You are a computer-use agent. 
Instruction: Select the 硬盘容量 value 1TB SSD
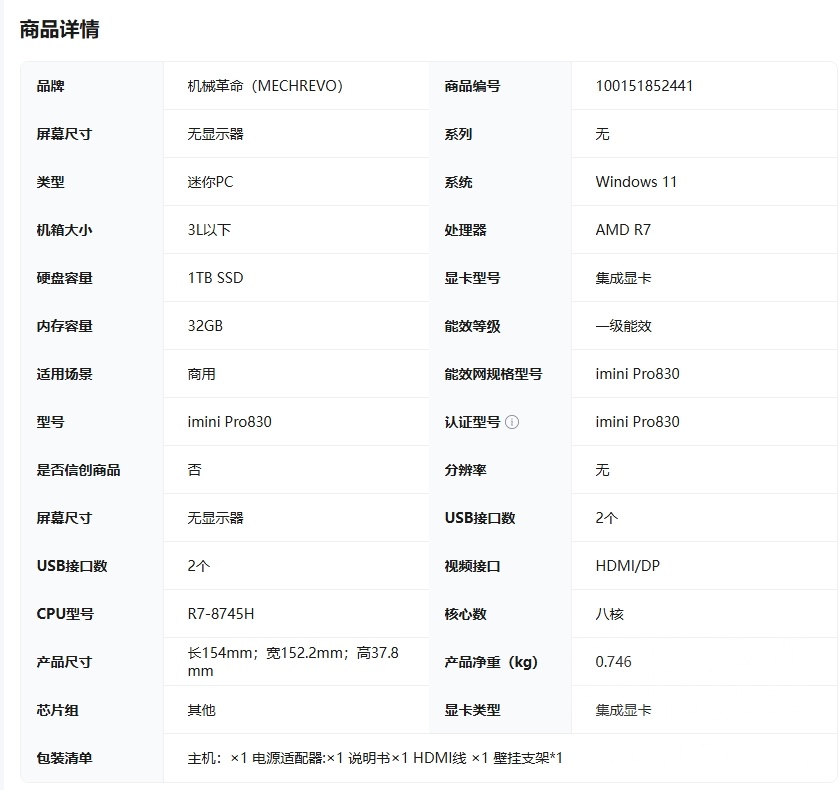click(x=213, y=277)
